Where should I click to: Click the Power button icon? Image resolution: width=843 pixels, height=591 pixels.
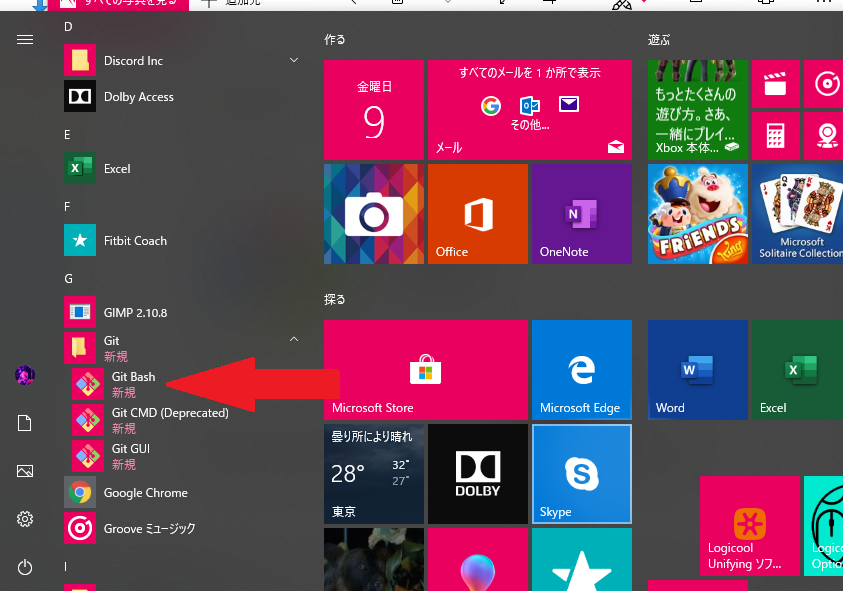coord(25,567)
